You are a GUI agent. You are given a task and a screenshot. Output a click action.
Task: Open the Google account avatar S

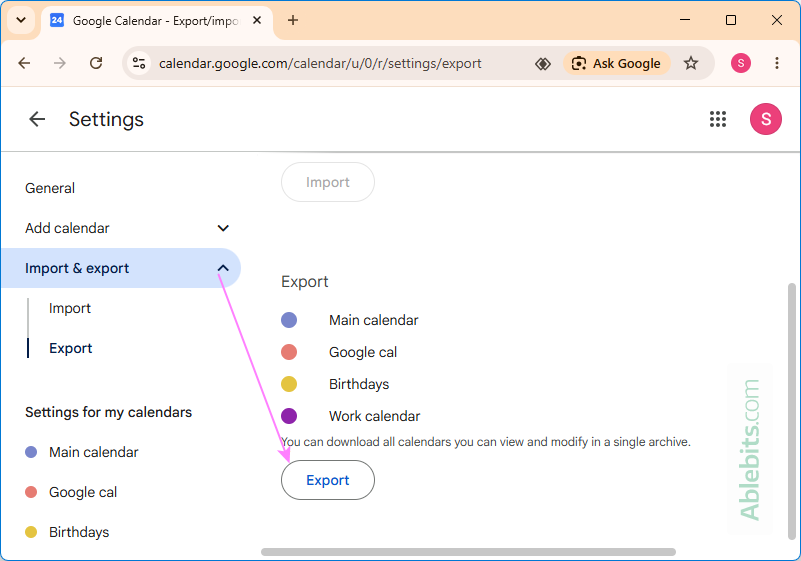coord(765,119)
